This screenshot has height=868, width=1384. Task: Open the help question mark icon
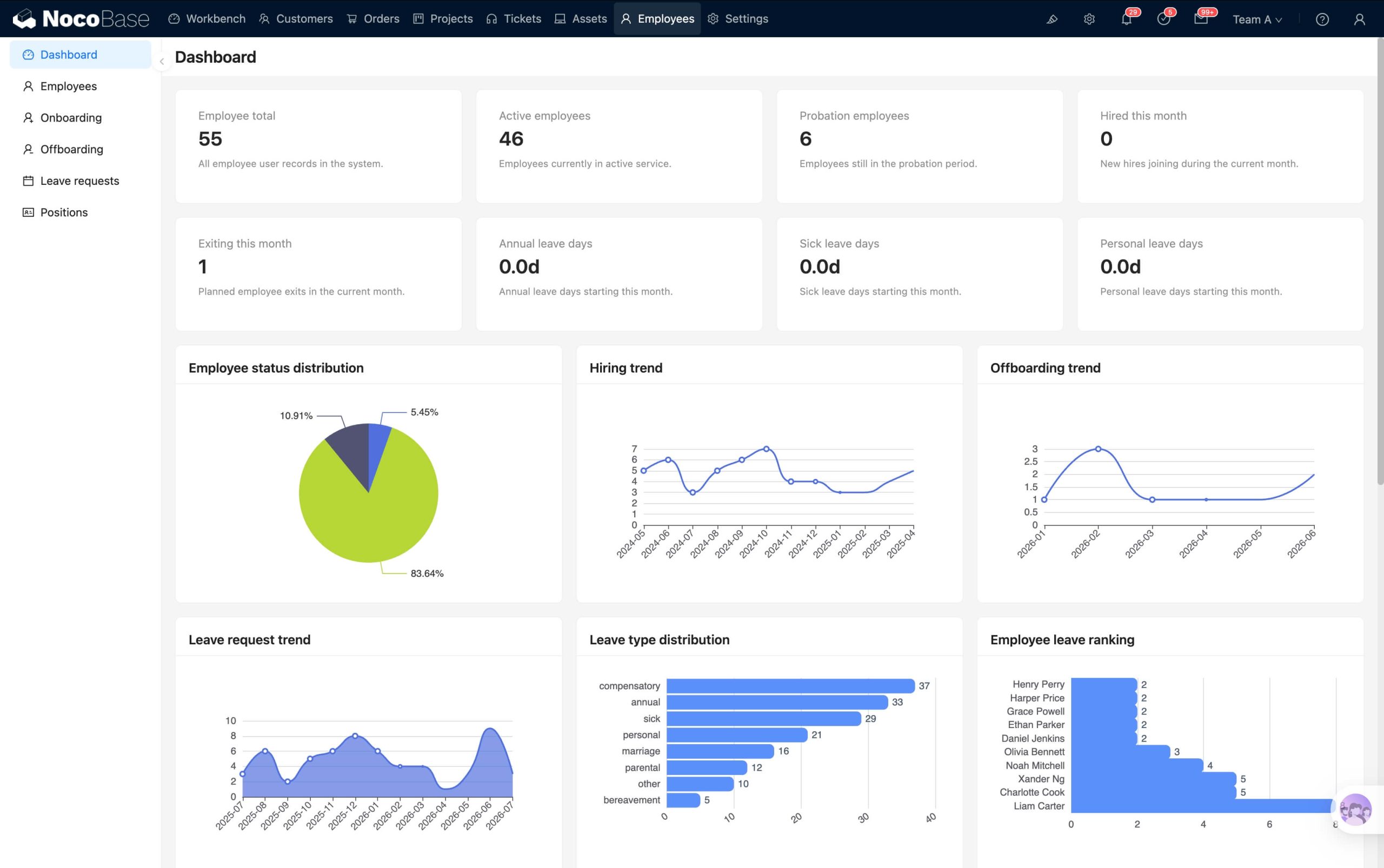pyautogui.click(x=1322, y=19)
